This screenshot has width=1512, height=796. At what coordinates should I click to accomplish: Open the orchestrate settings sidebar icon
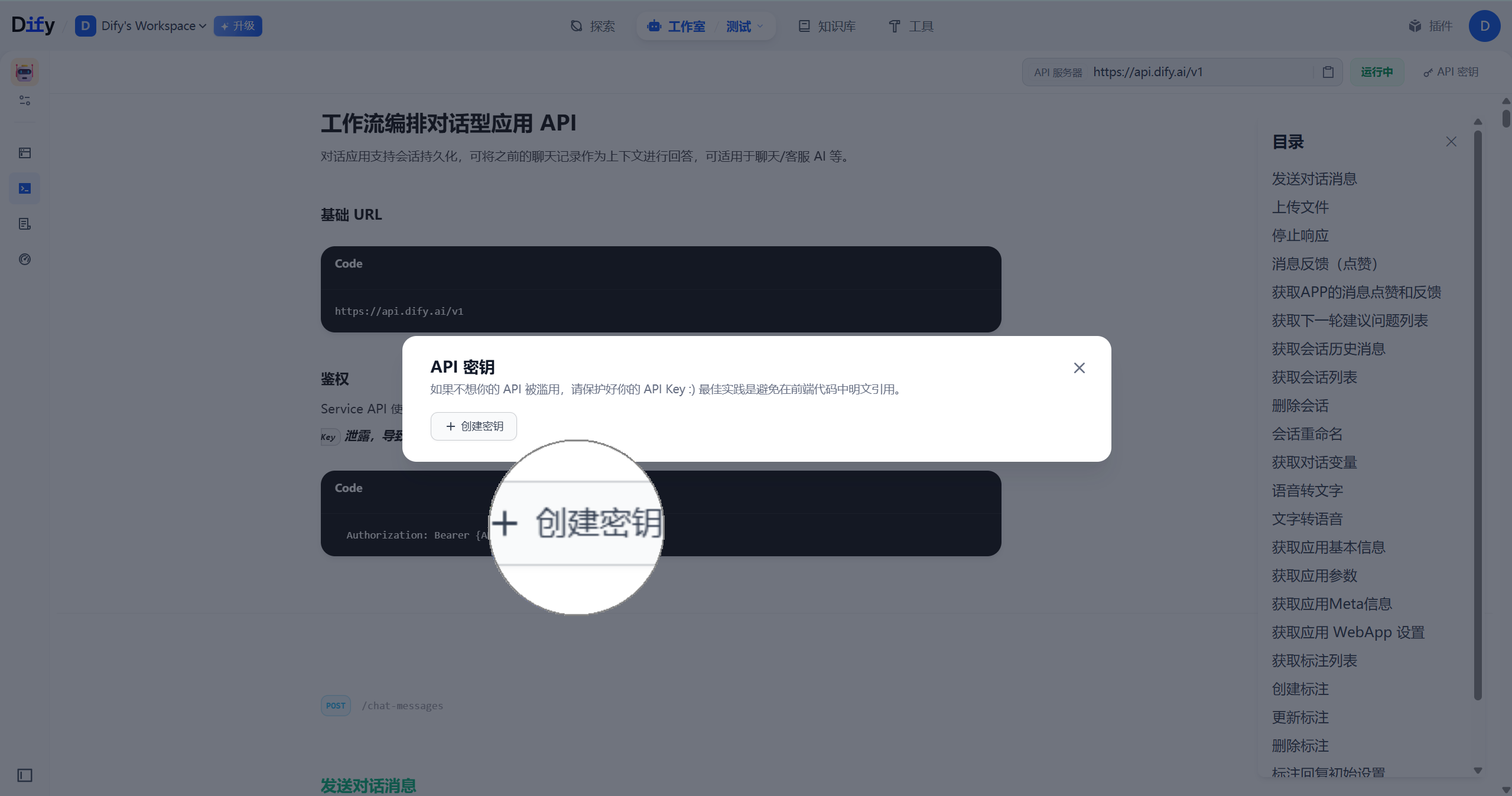tap(25, 100)
